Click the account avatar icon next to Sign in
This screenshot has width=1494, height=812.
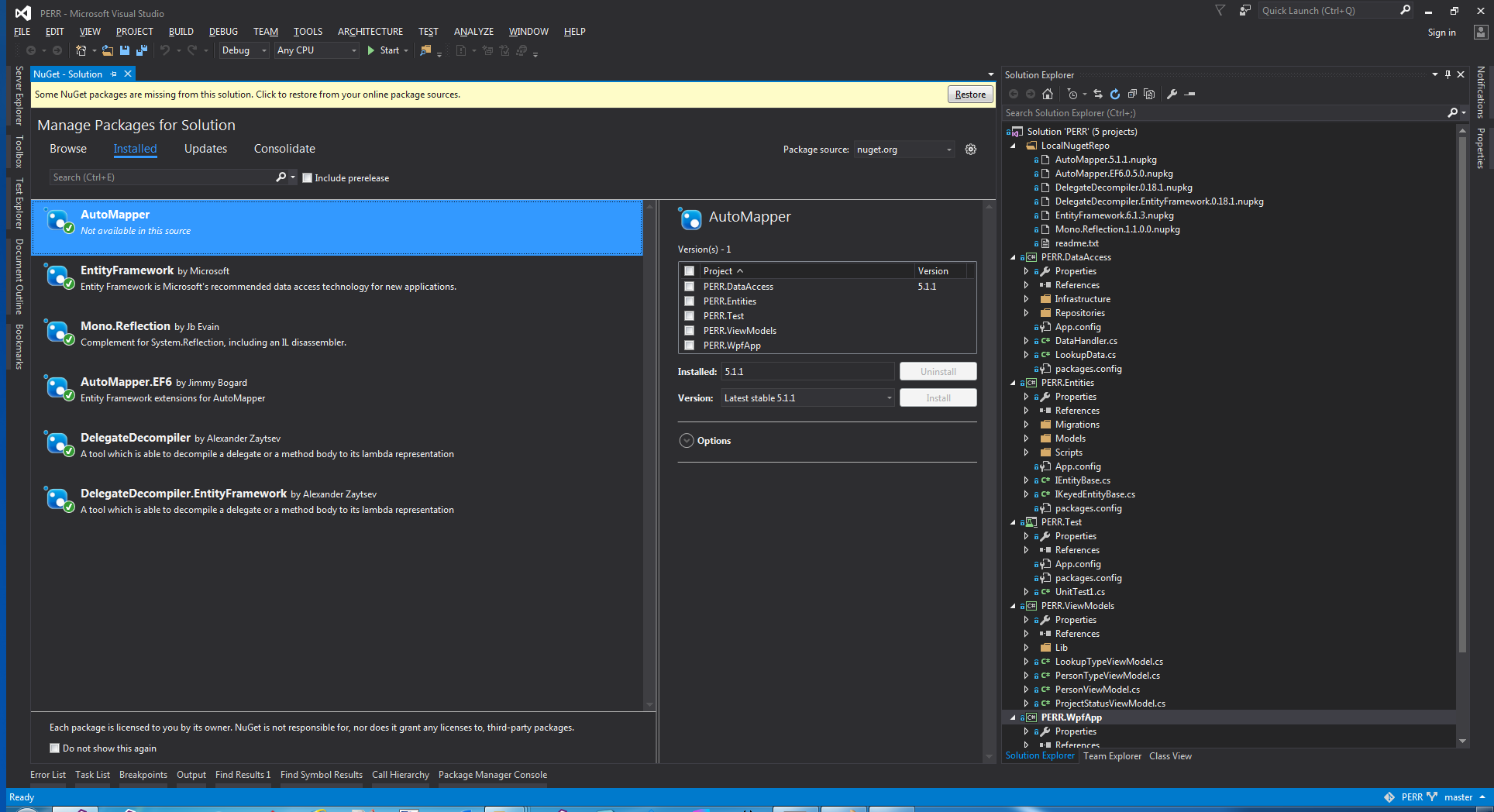1481,33
